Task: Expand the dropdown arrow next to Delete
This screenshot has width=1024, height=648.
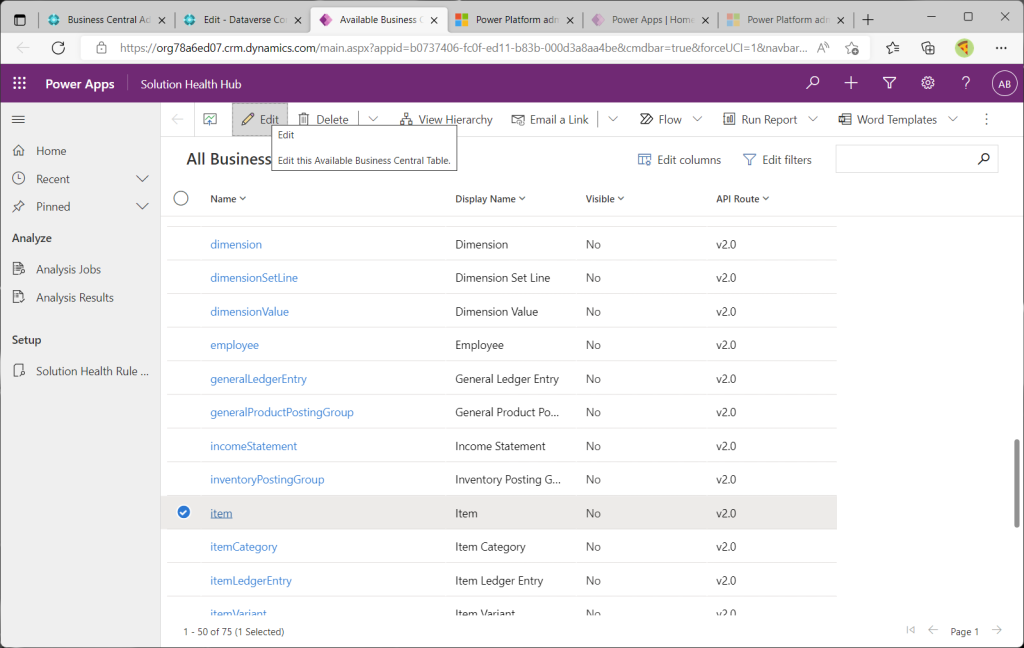Action: tap(373, 120)
